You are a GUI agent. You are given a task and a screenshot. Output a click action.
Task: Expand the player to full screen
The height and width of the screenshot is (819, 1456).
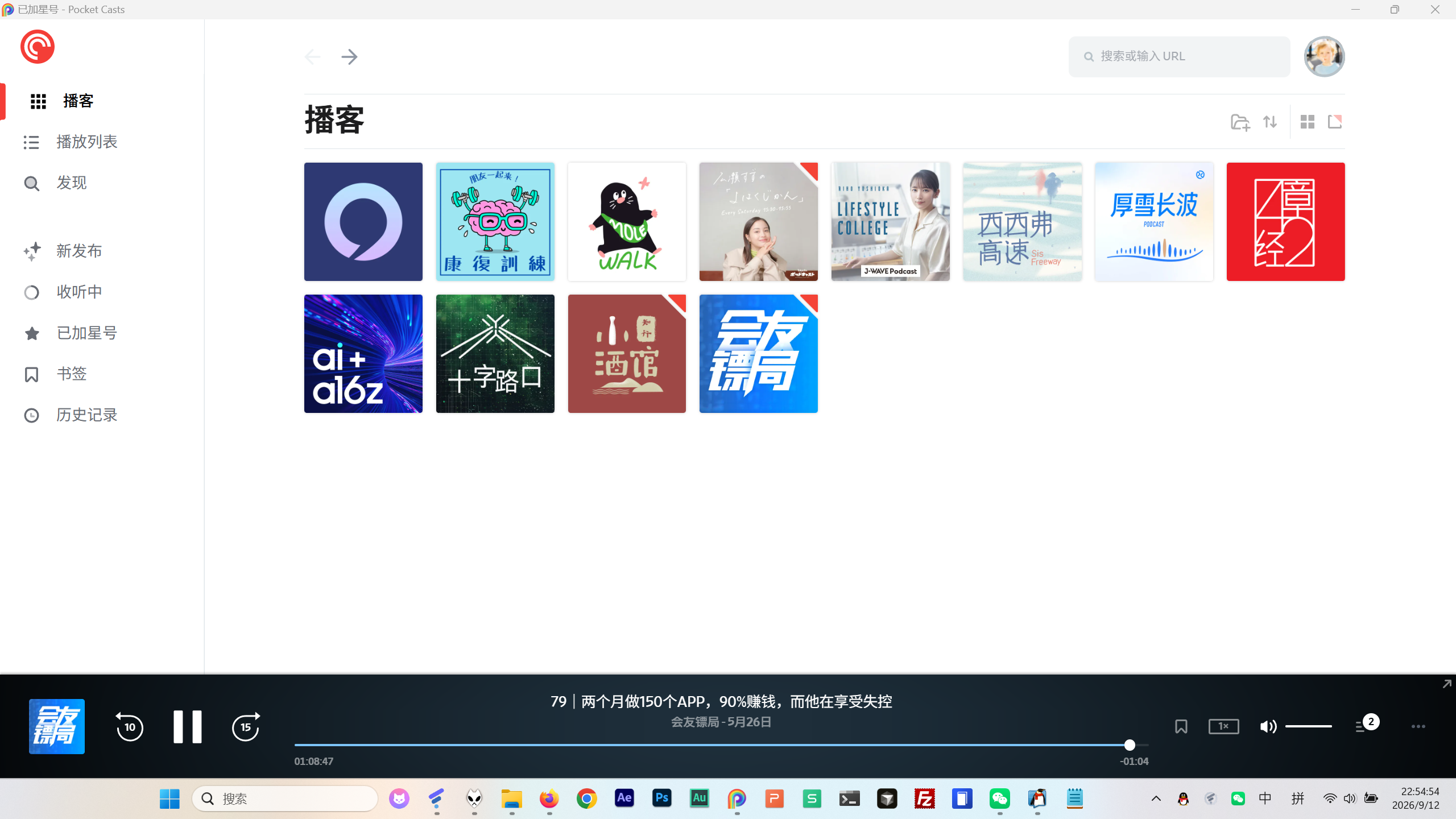coord(1447,684)
